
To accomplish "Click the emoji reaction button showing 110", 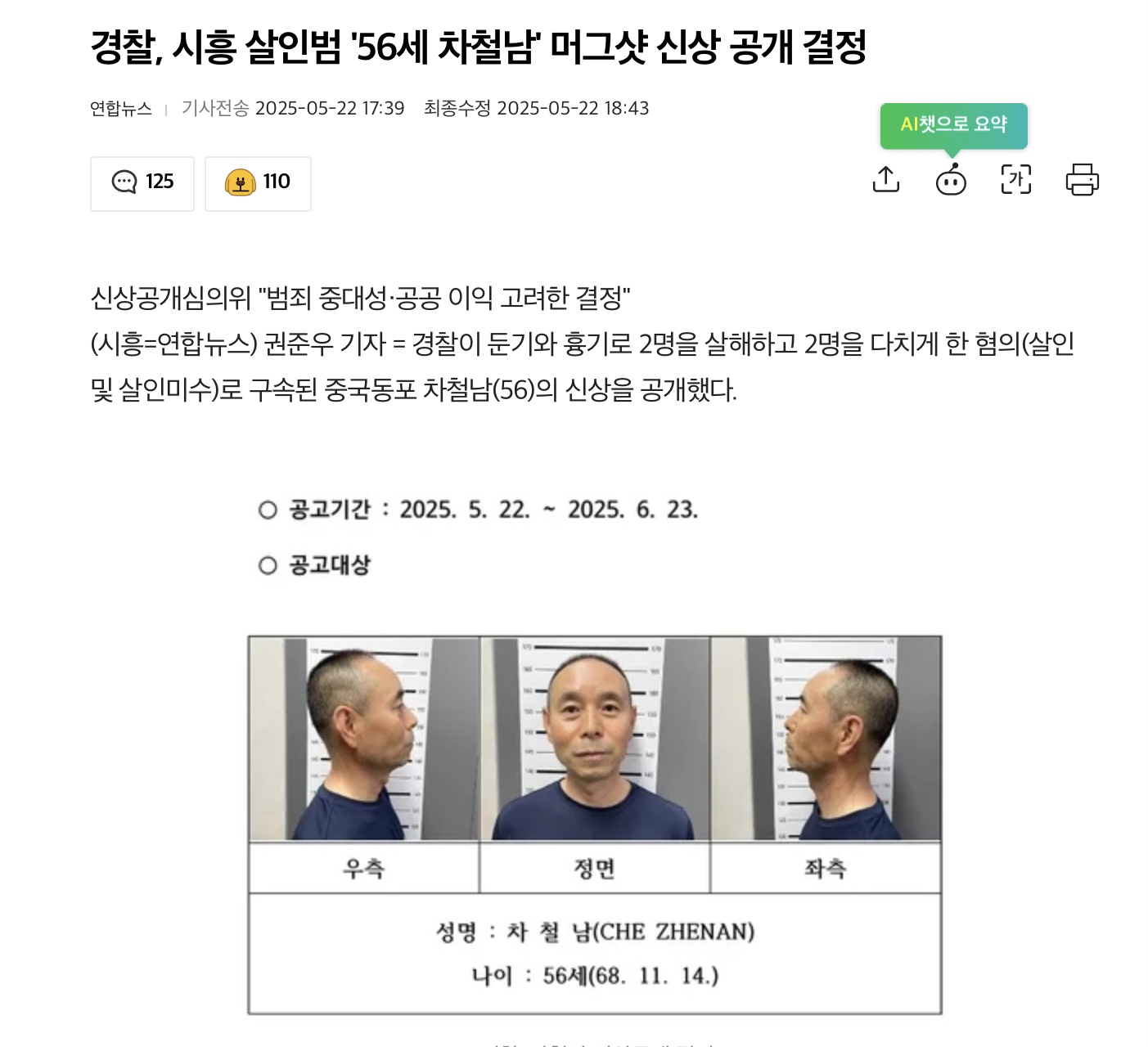I will pos(258,183).
